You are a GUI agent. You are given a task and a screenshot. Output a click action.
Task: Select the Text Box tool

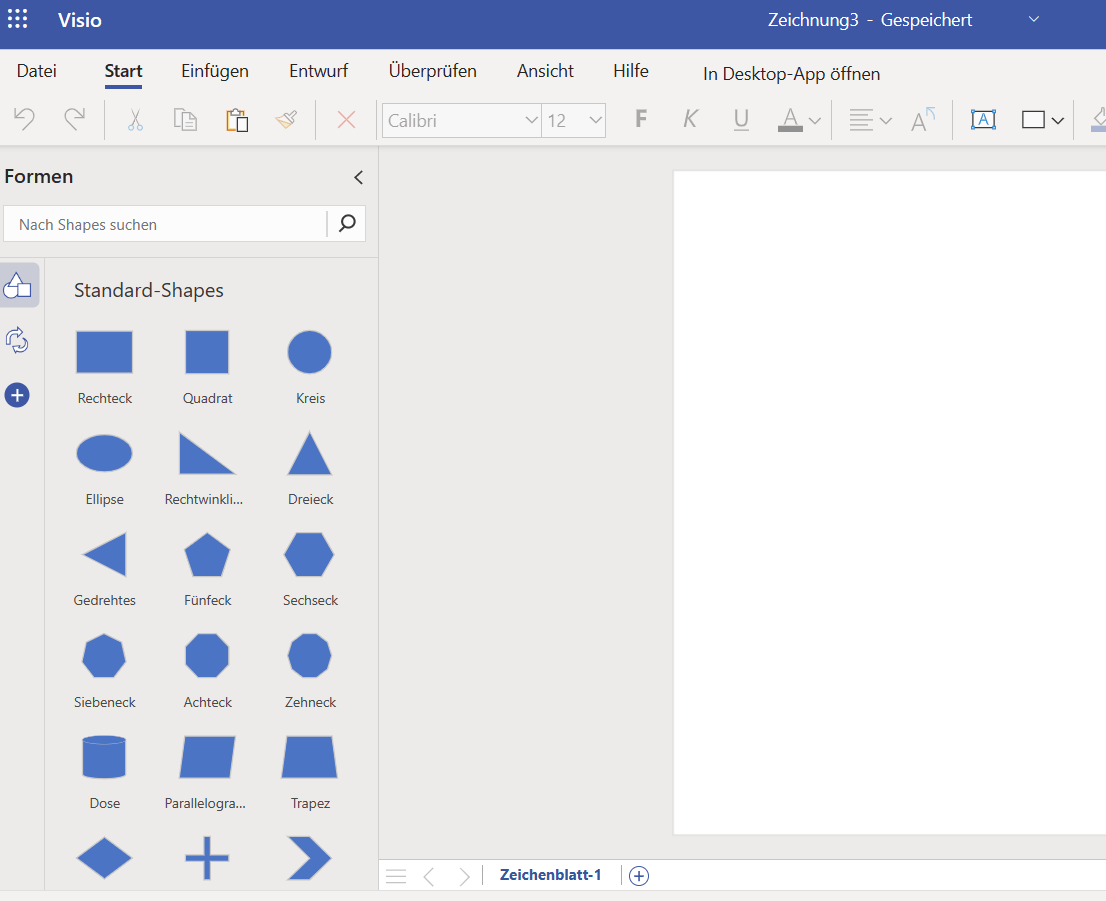pyautogui.click(x=983, y=119)
